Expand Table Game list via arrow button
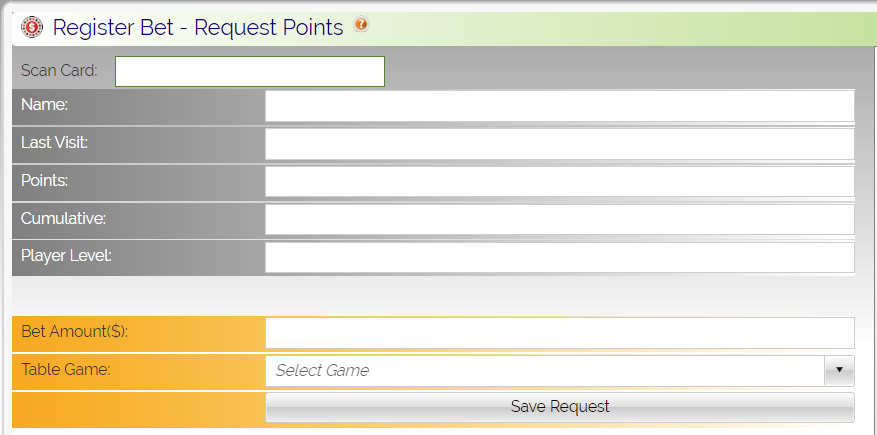The image size is (877, 435). (839, 371)
